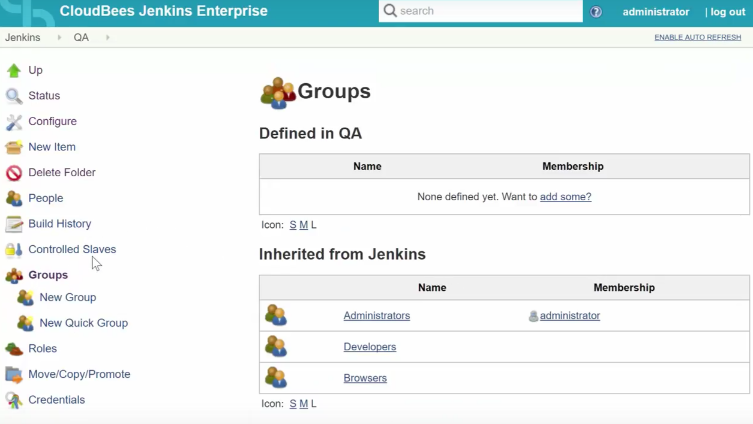Click the Move/Copy/Promote folder icon
This screenshot has height=424, width=753.
point(13,375)
